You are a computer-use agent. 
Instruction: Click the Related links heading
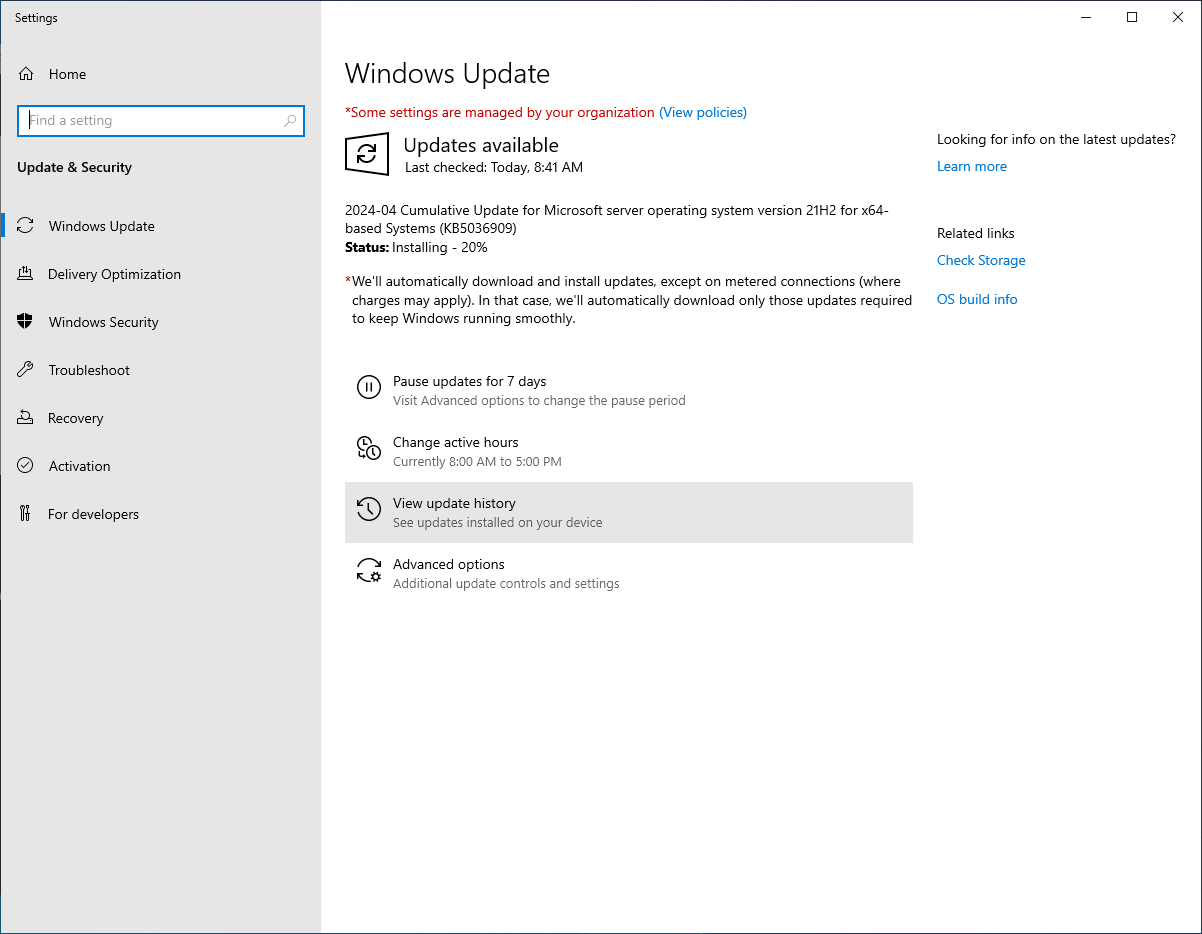[976, 233]
